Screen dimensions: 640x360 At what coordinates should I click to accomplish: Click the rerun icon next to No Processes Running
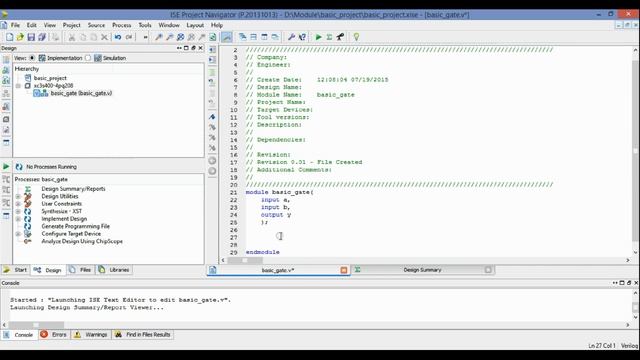pos(19,167)
